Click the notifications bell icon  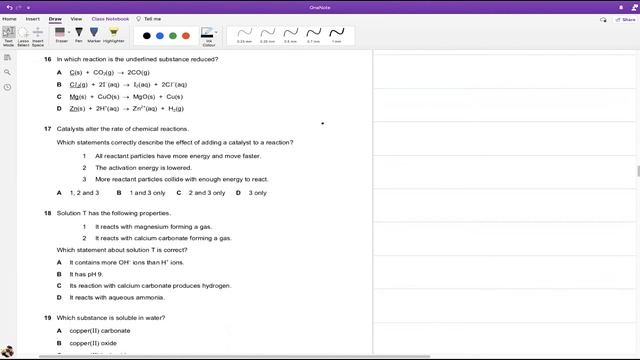pyautogui.click(x=621, y=7)
